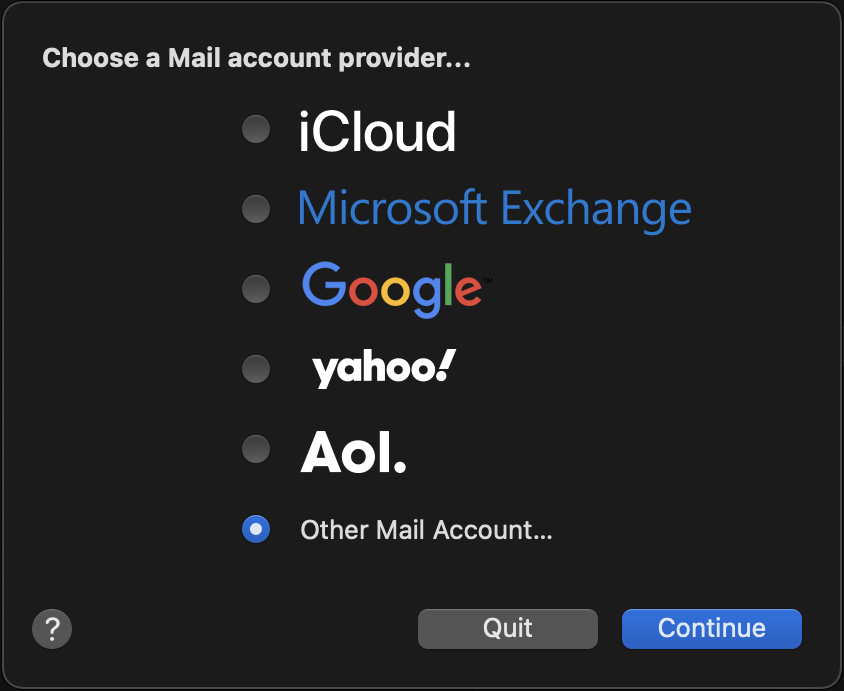Click the 'Choose a Mail account provider' heading
The image size is (844, 691).
[256, 58]
